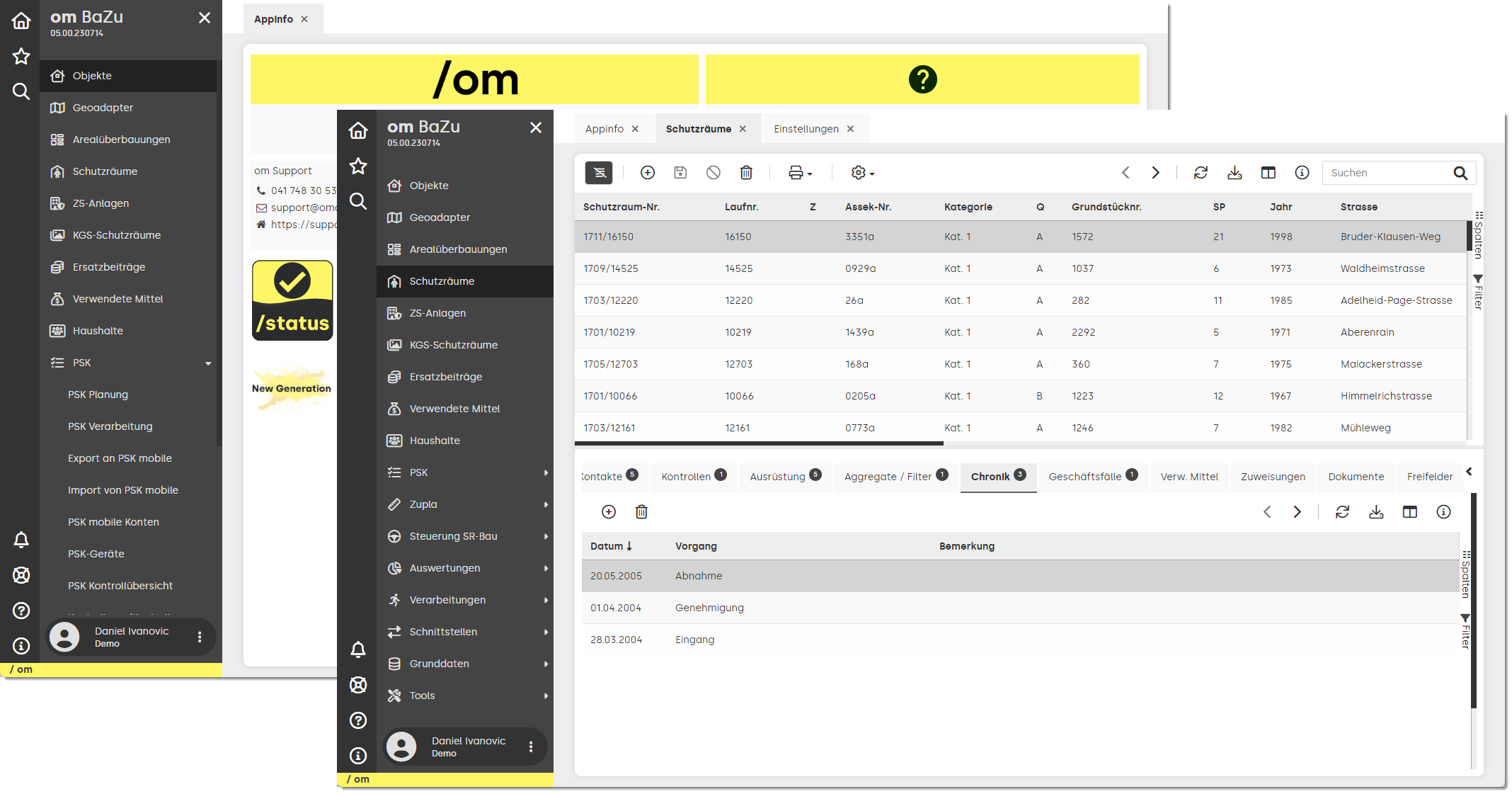1512x794 pixels.
Task: Click the add new record icon in top toolbar
Action: click(x=647, y=173)
